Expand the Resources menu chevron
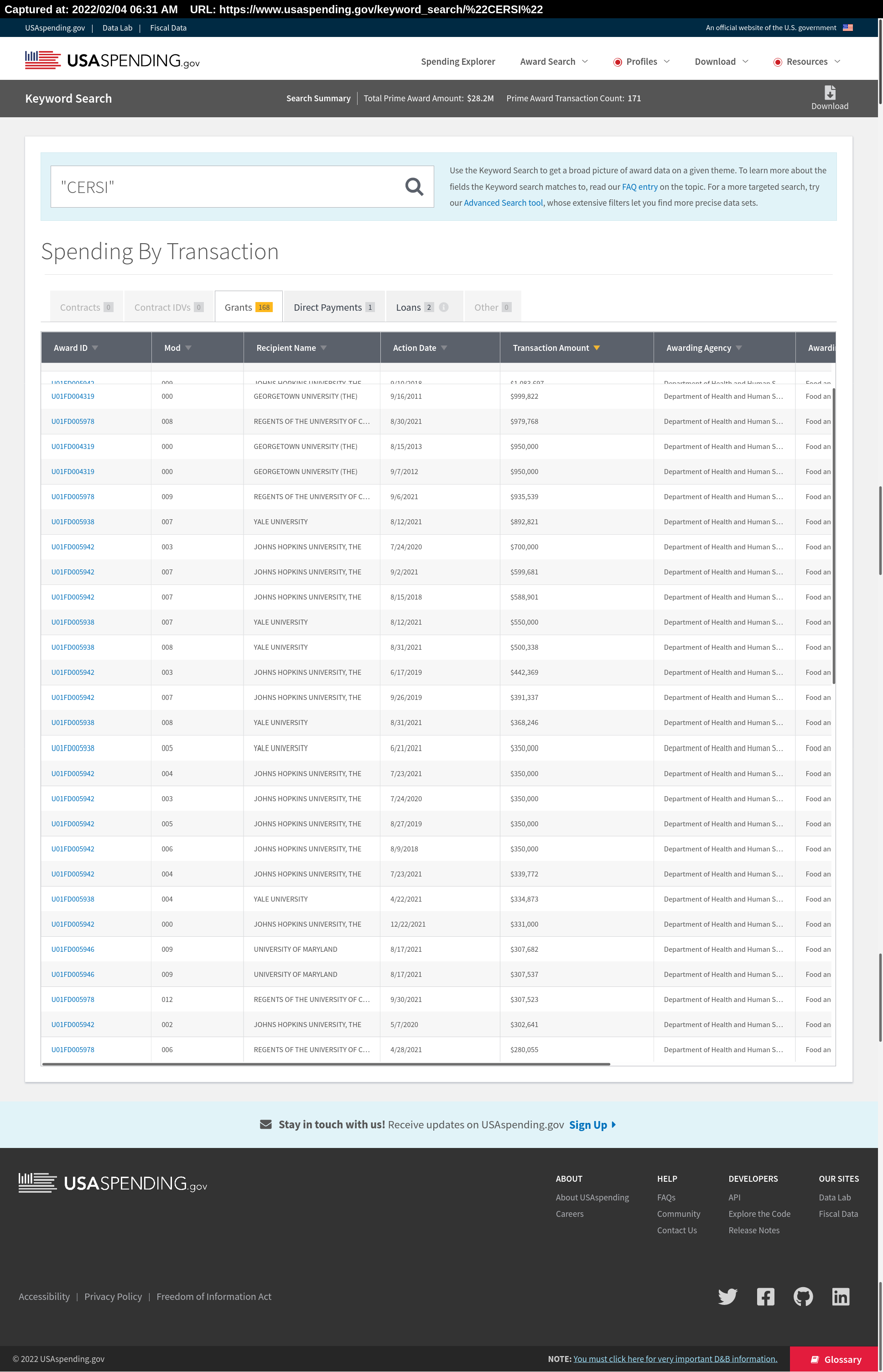 coord(836,62)
